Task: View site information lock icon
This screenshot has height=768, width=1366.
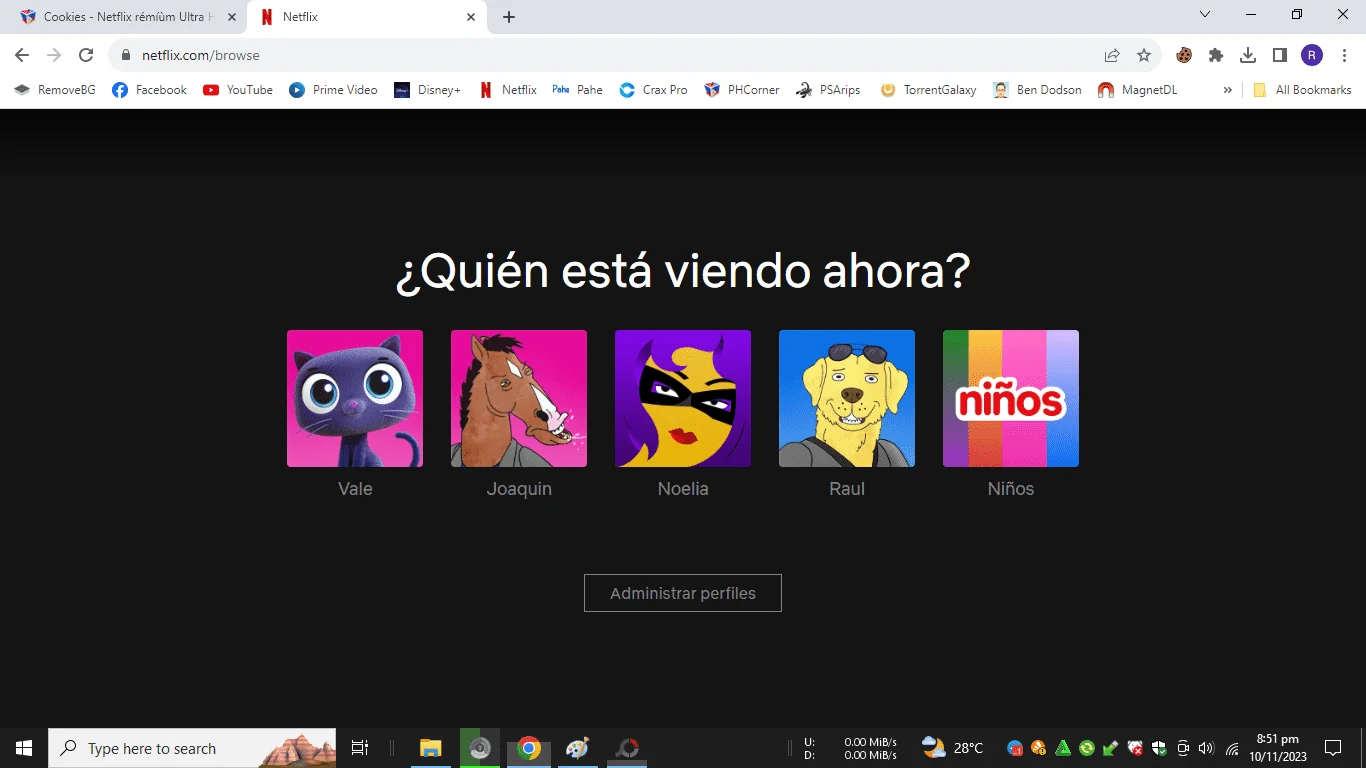Action: [x=126, y=55]
